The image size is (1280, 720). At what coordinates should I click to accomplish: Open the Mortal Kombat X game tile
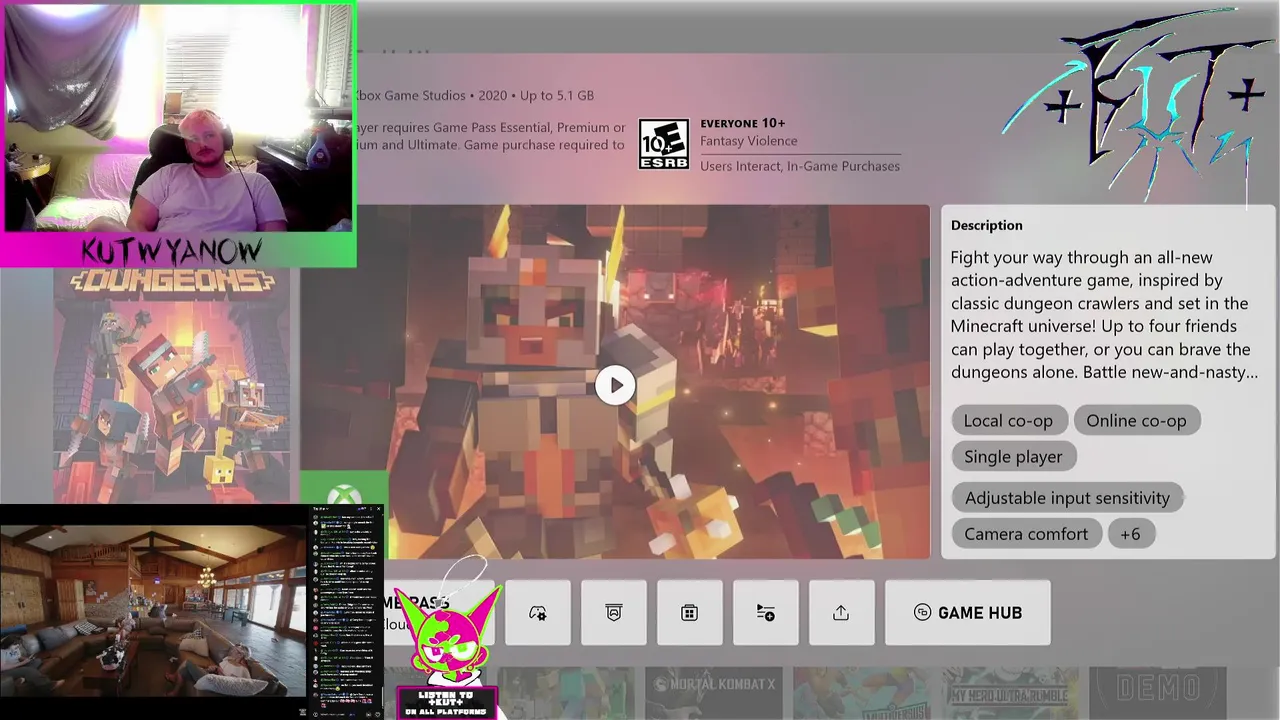click(713, 694)
